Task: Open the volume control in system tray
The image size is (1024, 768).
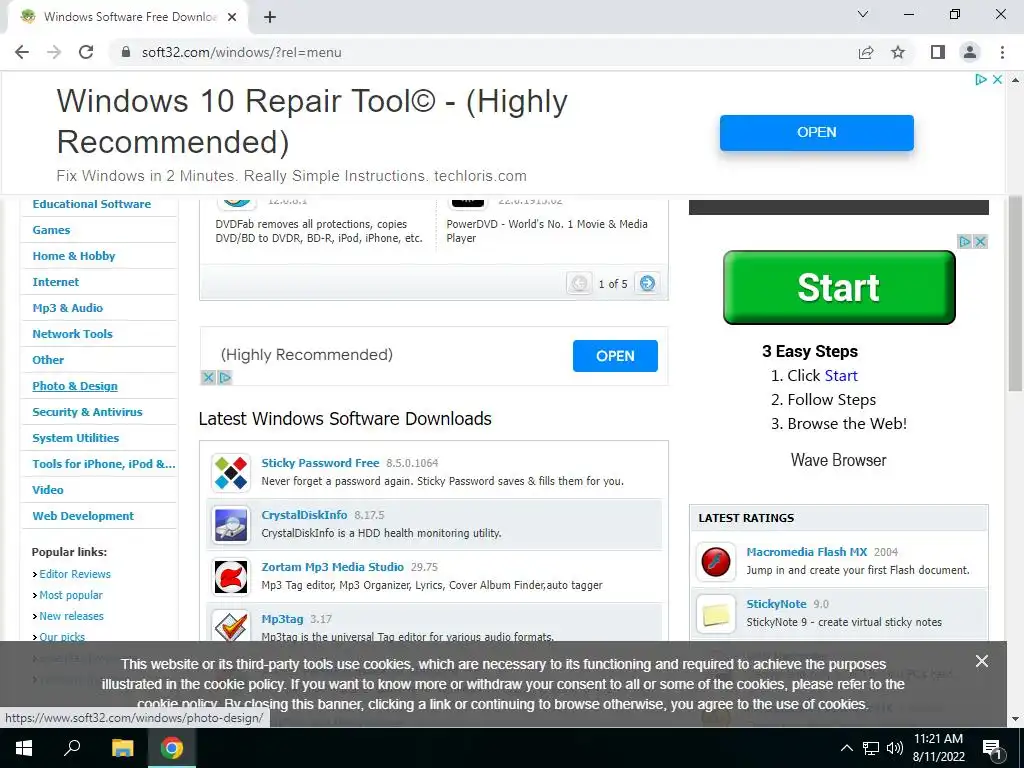Action: coord(895,748)
